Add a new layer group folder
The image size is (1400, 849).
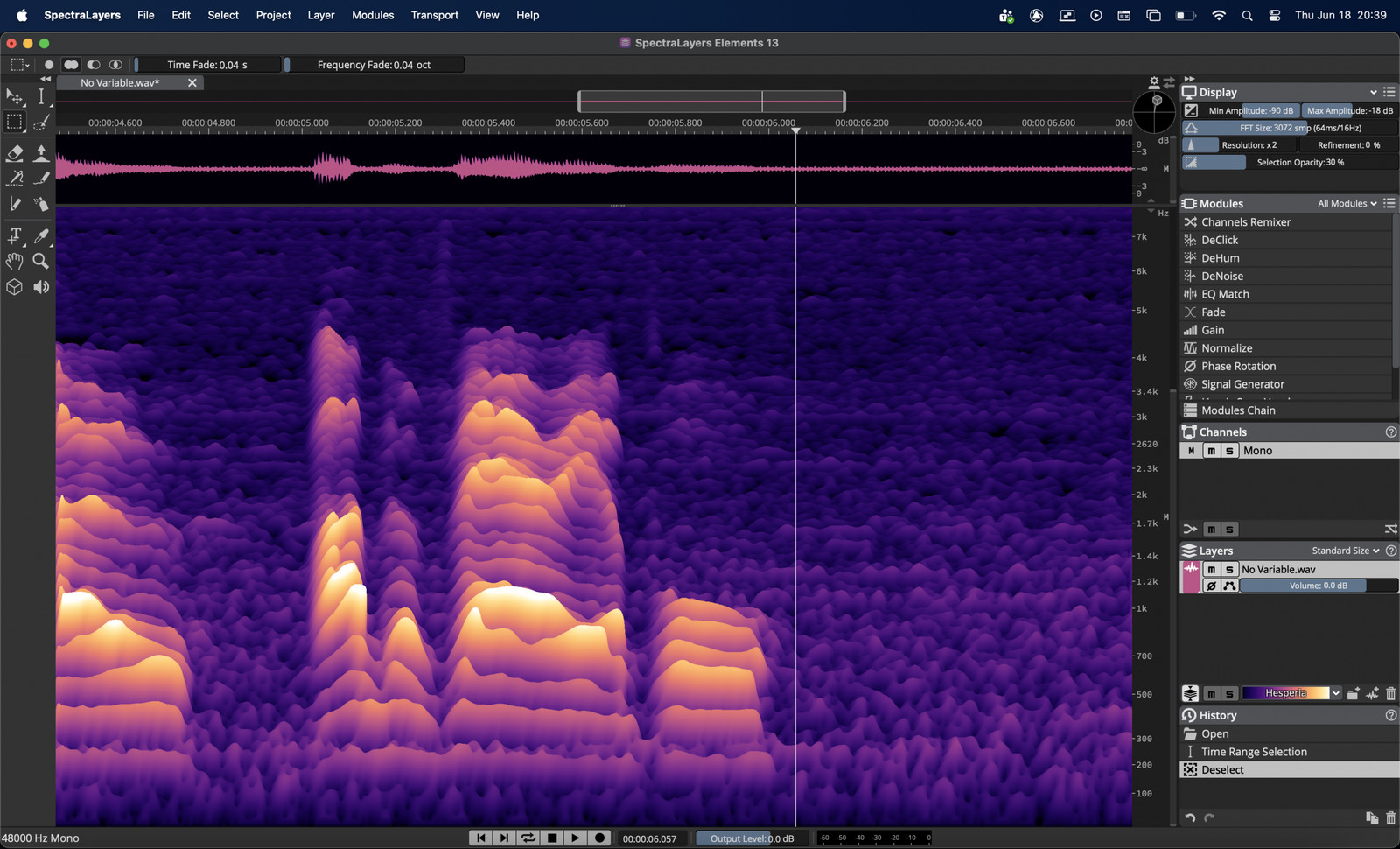(1353, 693)
